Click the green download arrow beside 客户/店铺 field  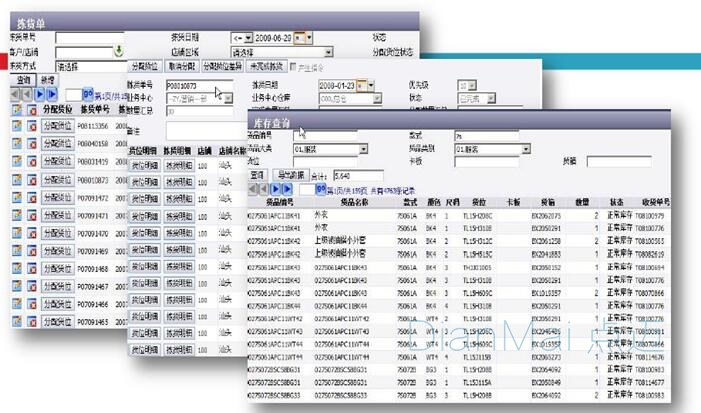[x=117, y=50]
